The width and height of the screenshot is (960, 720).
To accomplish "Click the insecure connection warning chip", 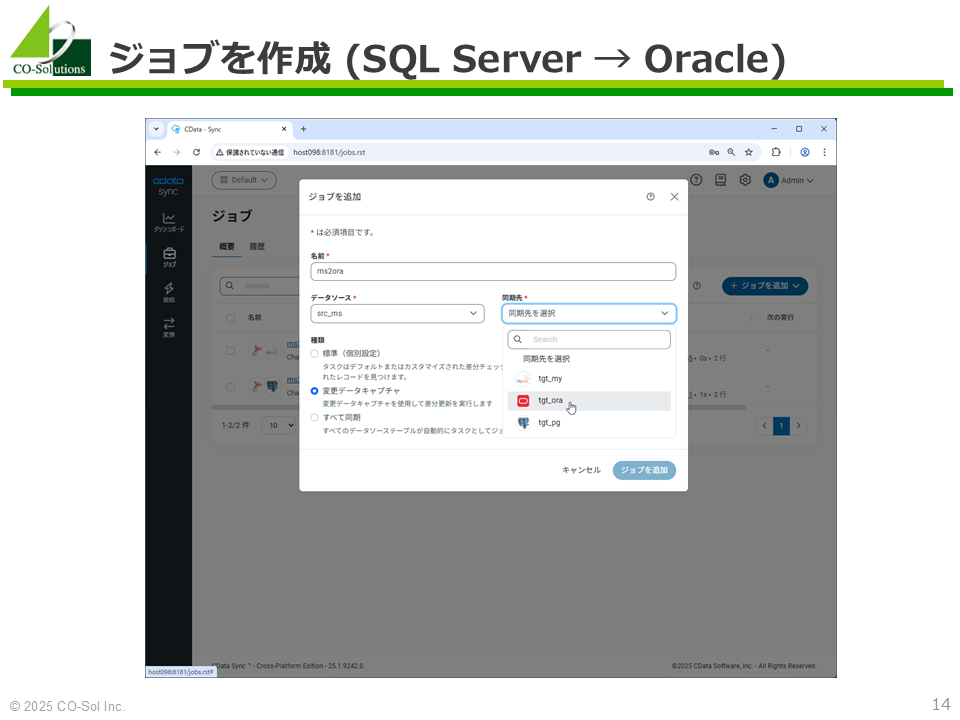I will [250, 152].
